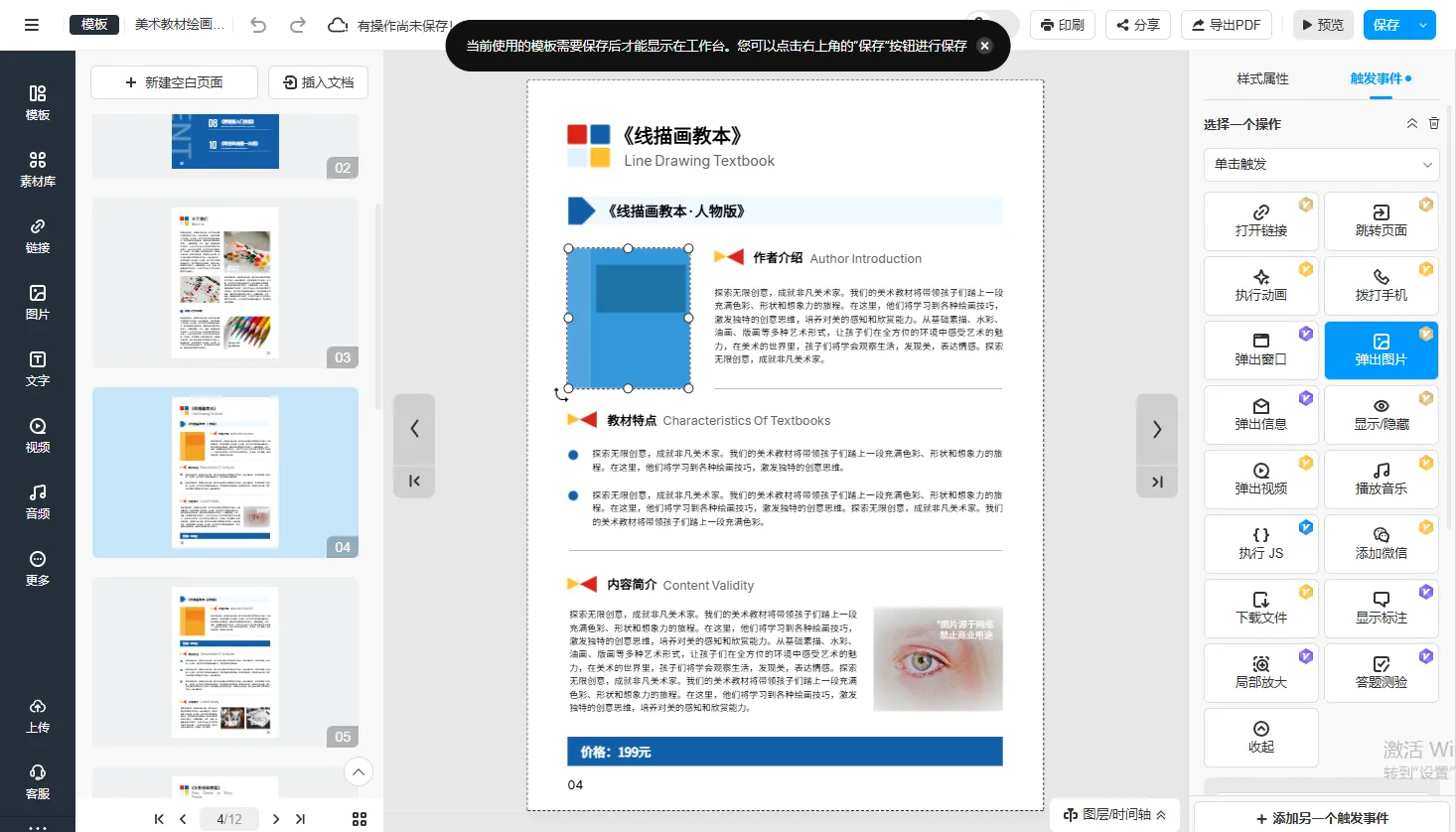Choose the 添加微信 add WeChat action
Viewport: 1456px width, 832px height.
pyautogui.click(x=1382, y=544)
